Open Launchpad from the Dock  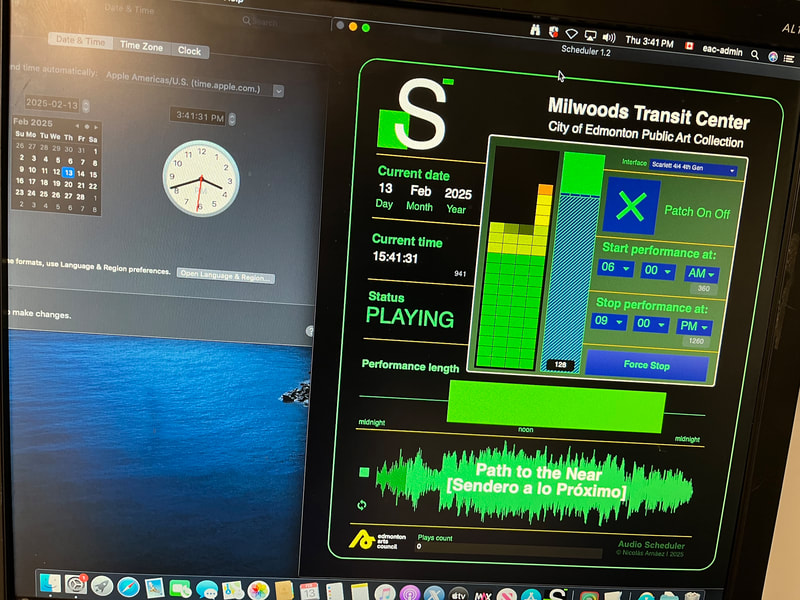[102, 586]
